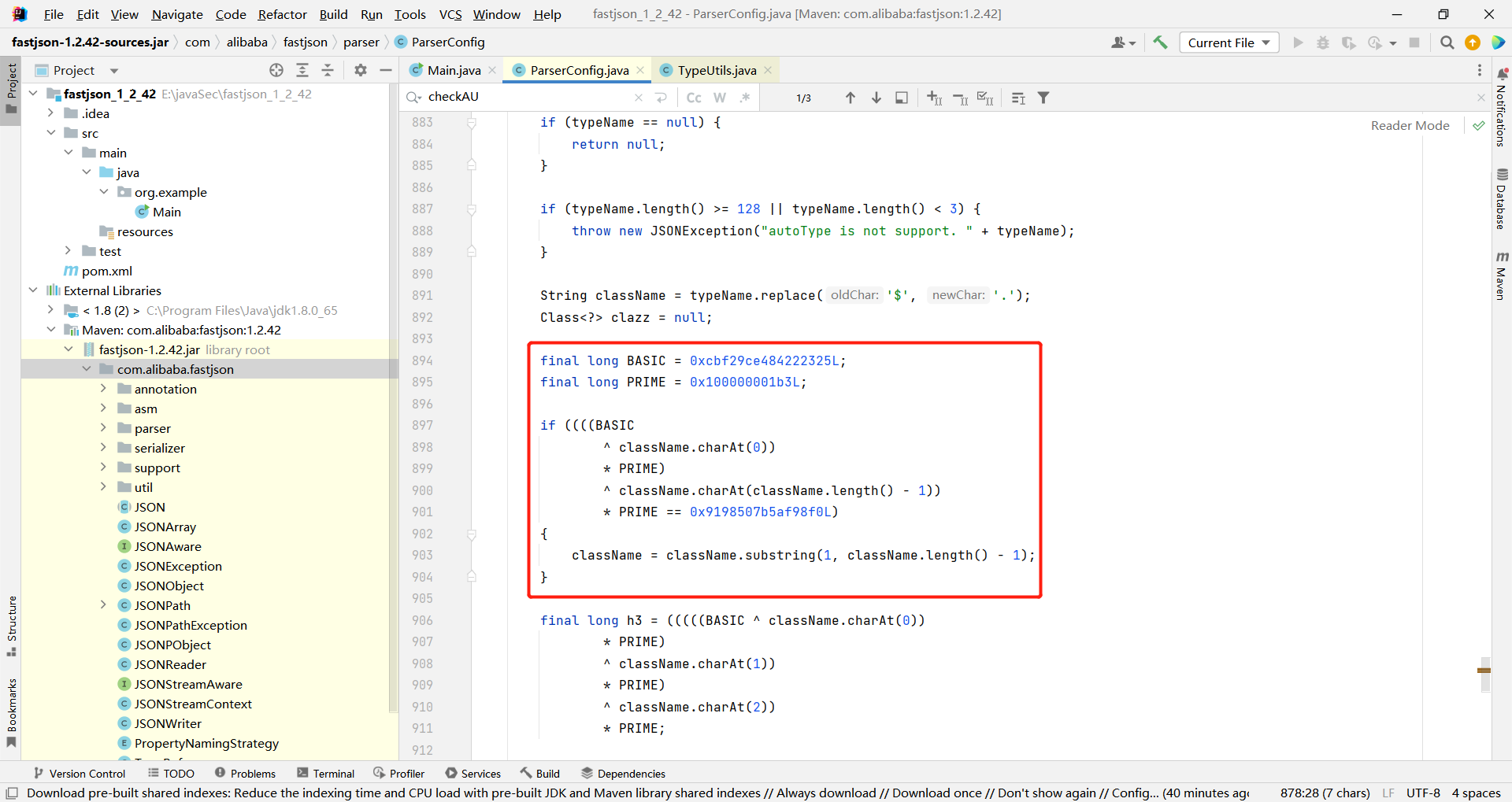Expand the .idea folder

50,113
